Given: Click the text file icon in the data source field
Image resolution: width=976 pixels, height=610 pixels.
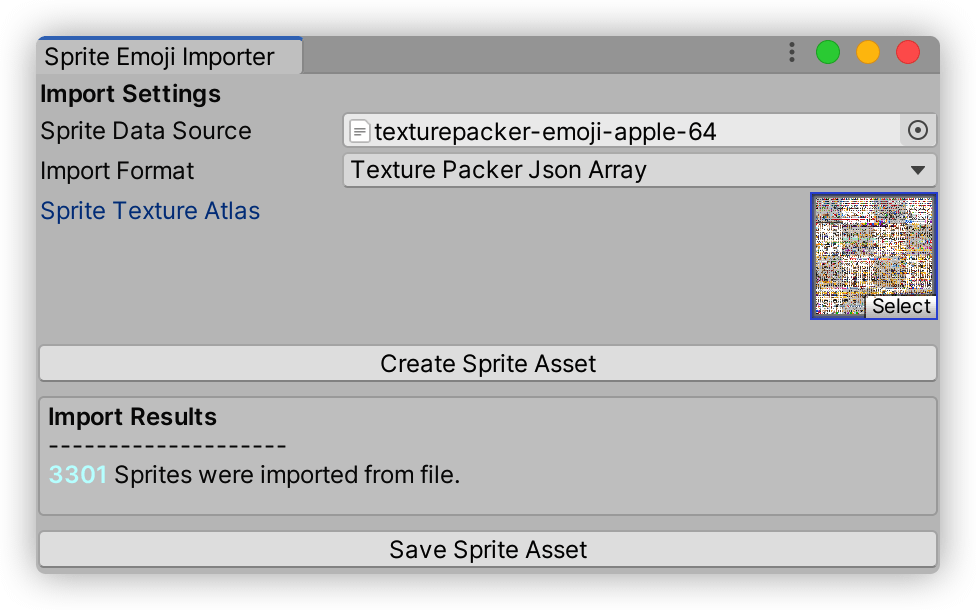Looking at the screenshot, I should pyautogui.click(x=360, y=131).
